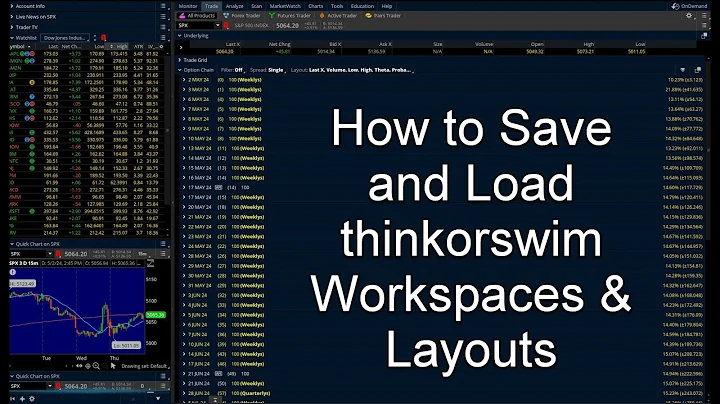Image resolution: width=720 pixels, height=404 pixels.
Task: Open the Filter: Off dropdown
Action: (x=233, y=70)
